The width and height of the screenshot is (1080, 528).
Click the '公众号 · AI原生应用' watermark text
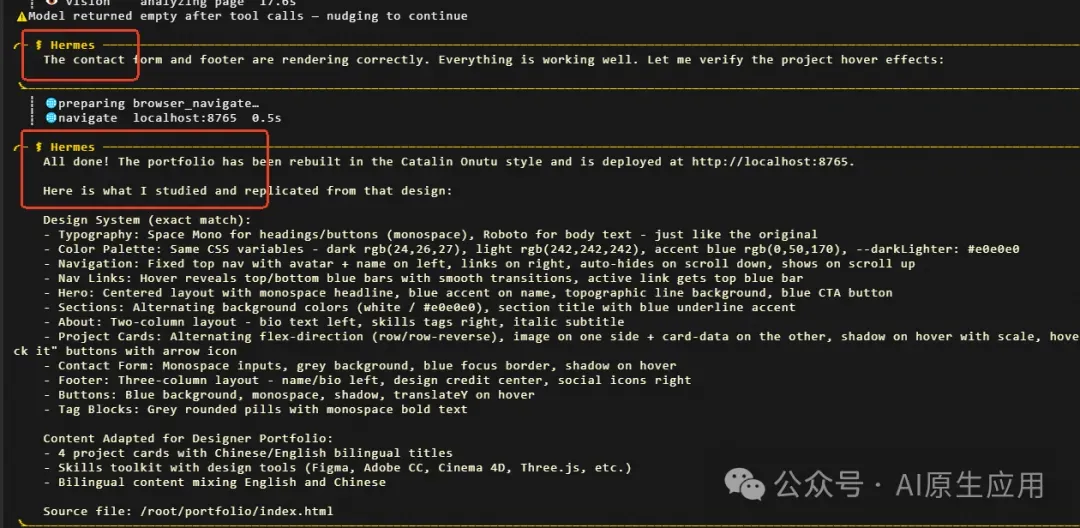coord(910,486)
